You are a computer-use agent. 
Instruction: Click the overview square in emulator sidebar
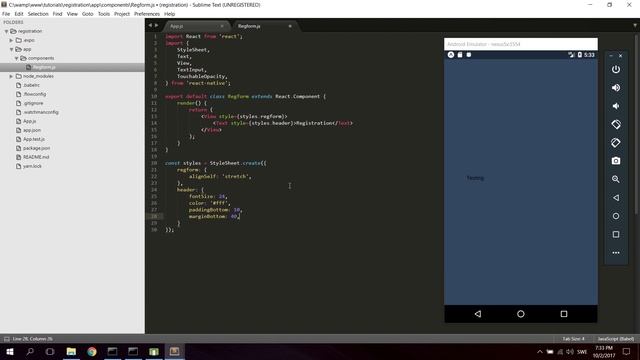pos(616,234)
